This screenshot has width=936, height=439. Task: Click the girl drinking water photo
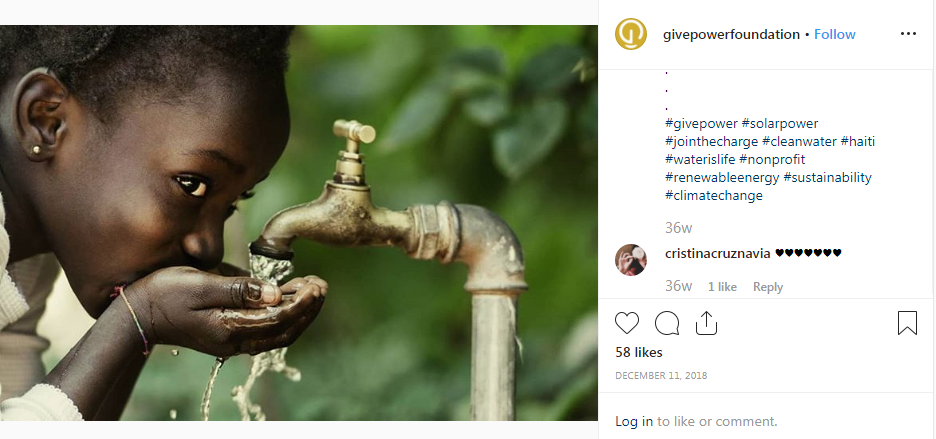299,222
